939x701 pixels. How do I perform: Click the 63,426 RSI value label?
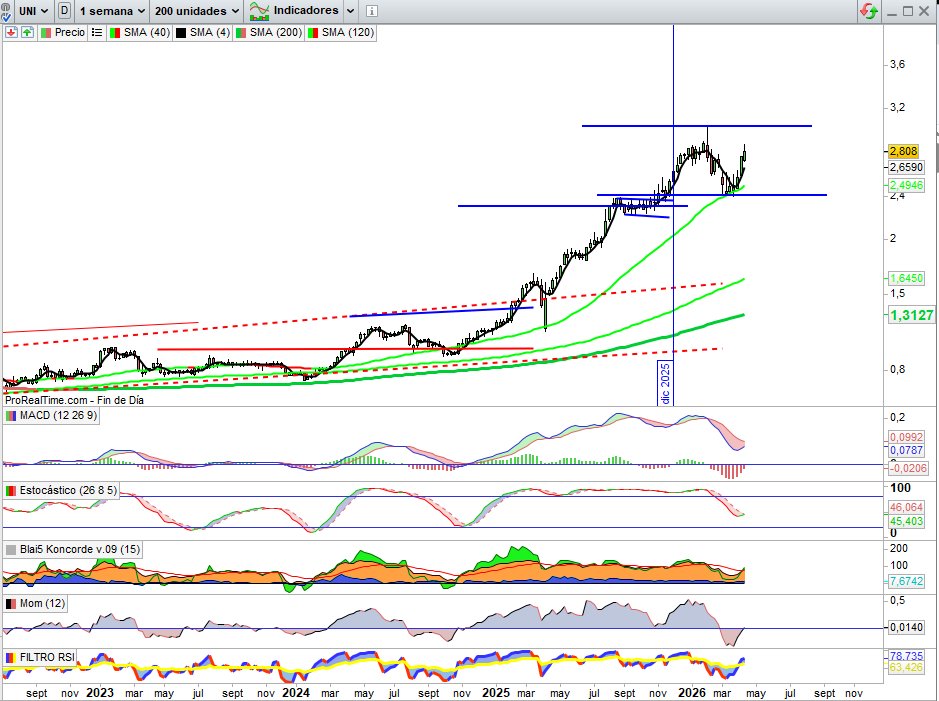(906, 667)
